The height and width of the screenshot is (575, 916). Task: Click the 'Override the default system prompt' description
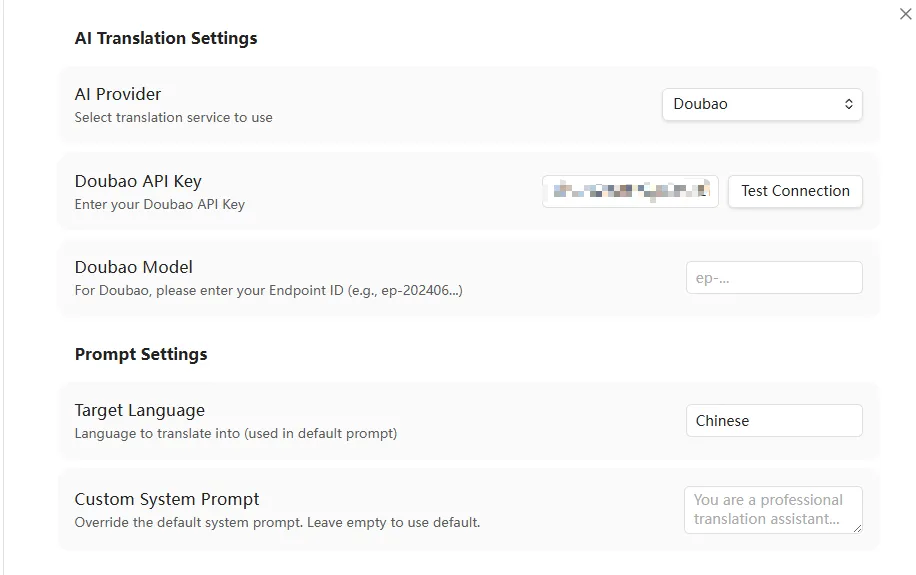277,522
